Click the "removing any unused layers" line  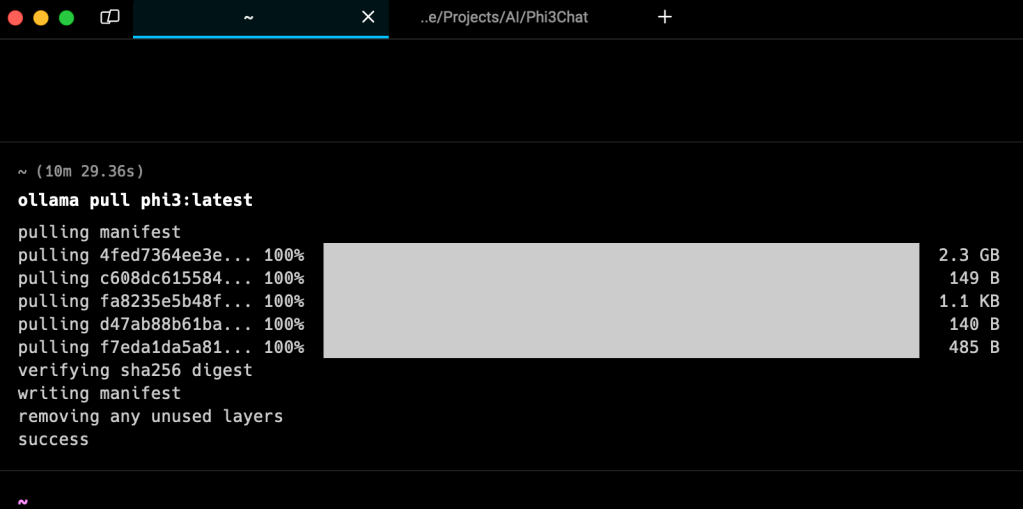click(x=150, y=416)
